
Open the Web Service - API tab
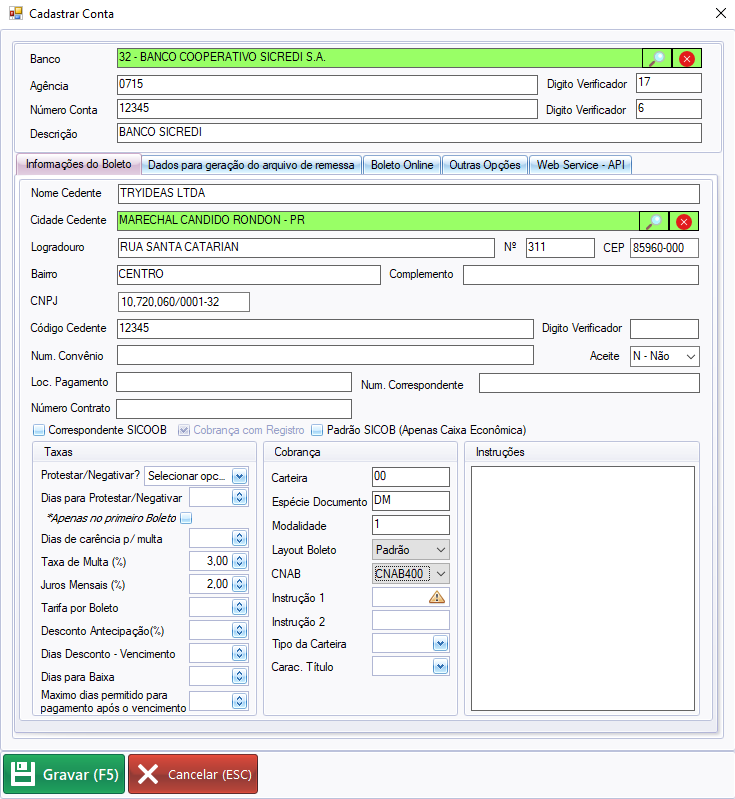581,165
